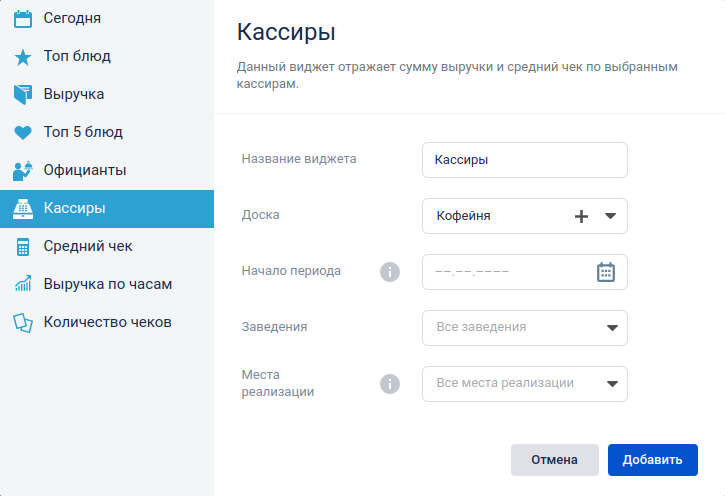Click the receipts icon for Количество чеков
The height and width of the screenshot is (496, 725).
(x=23, y=323)
